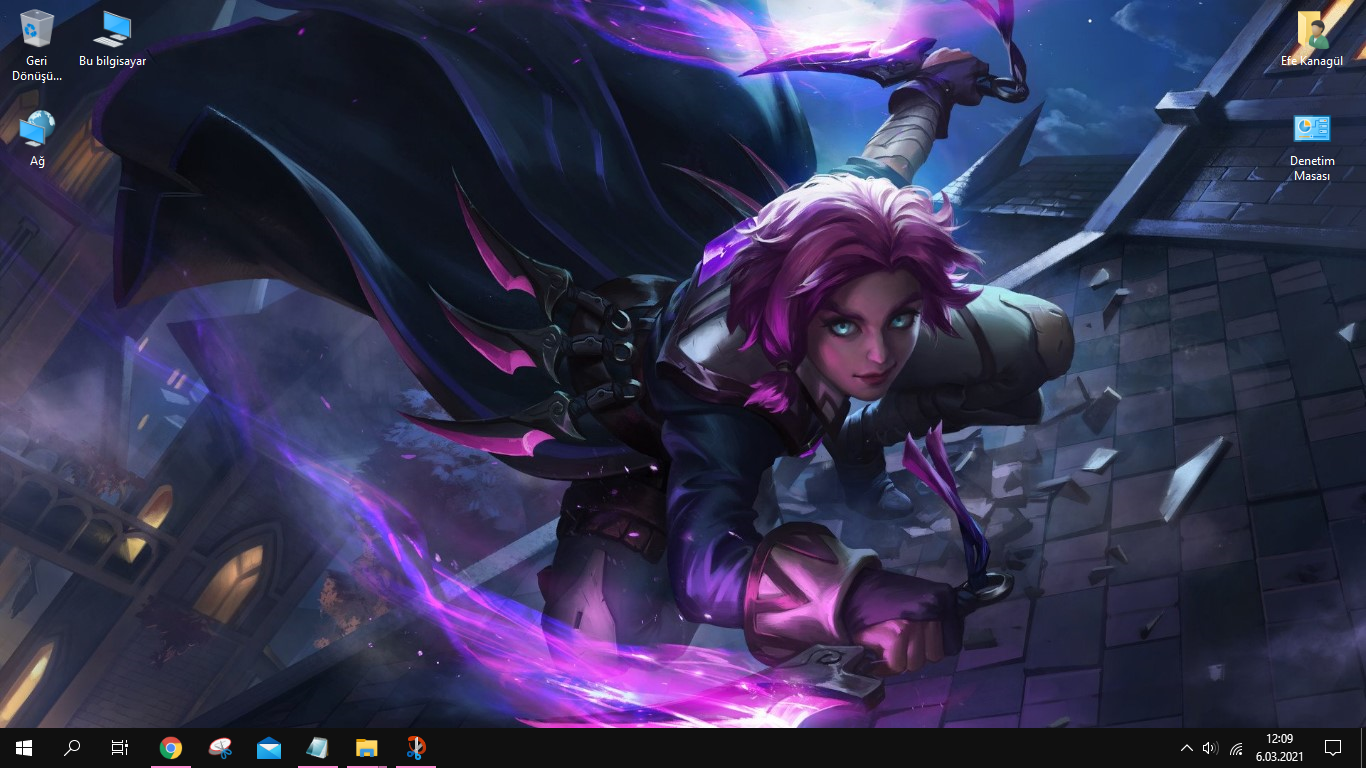
Task: Open the Mail app from the taskbar
Action: (269, 747)
